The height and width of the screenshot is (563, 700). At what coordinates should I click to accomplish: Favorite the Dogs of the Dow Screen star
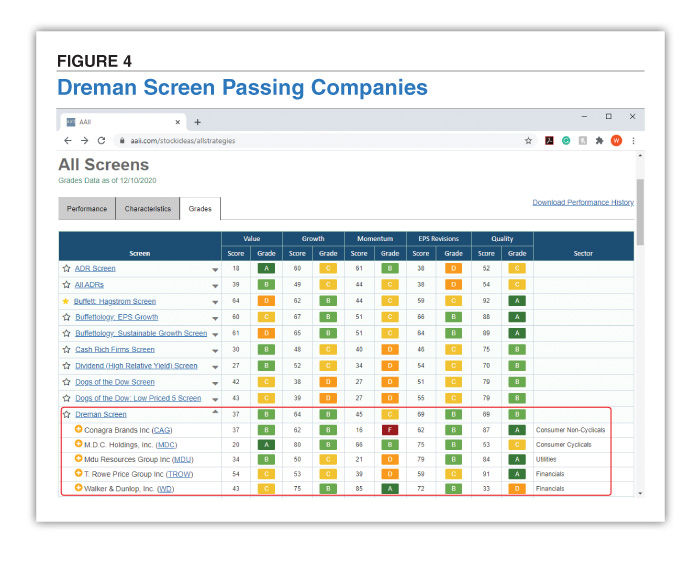(x=67, y=382)
